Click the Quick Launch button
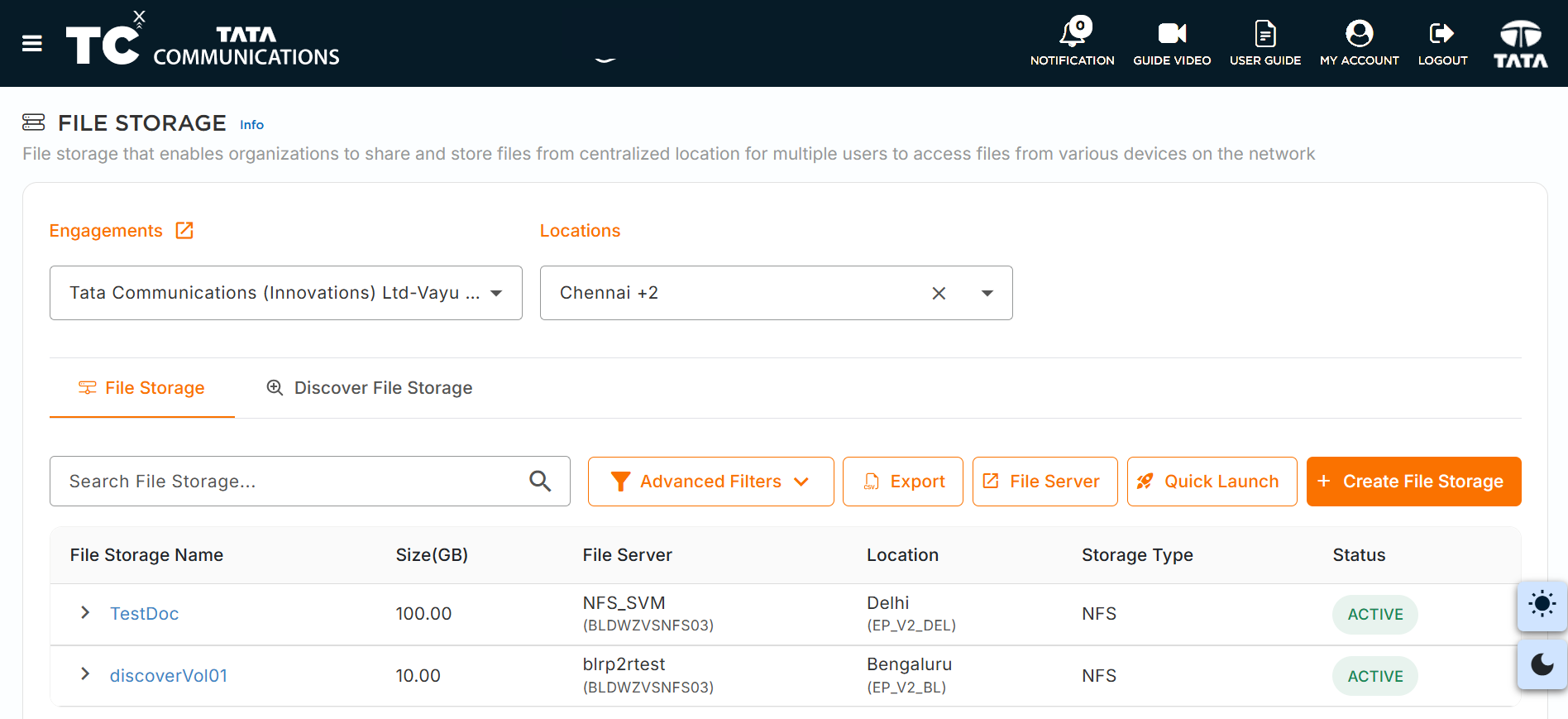The width and height of the screenshot is (1568, 719). [1212, 482]
